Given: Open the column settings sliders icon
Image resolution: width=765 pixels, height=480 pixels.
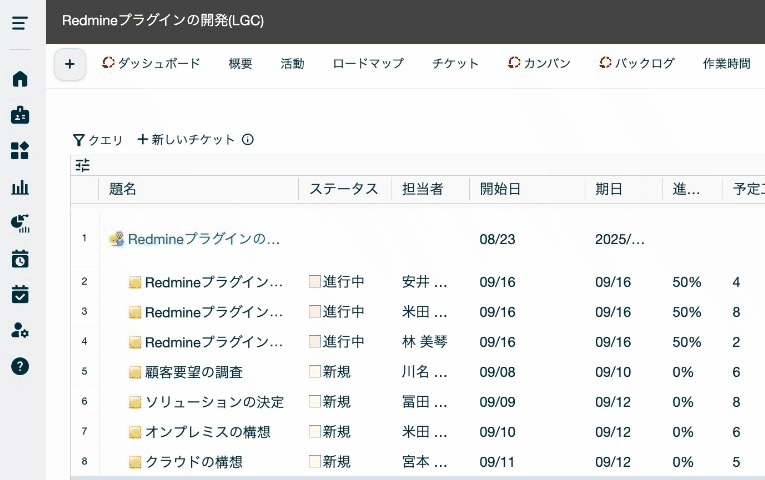Looking at the screenshot, I should [82, 165].
